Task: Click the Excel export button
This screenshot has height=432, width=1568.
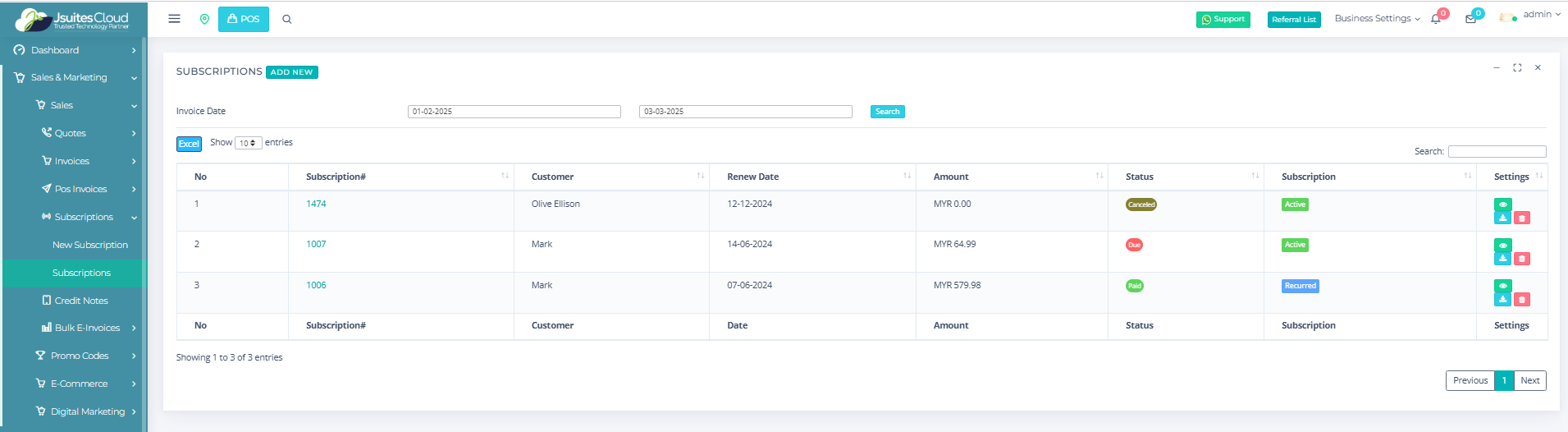Action: (189, 144)
